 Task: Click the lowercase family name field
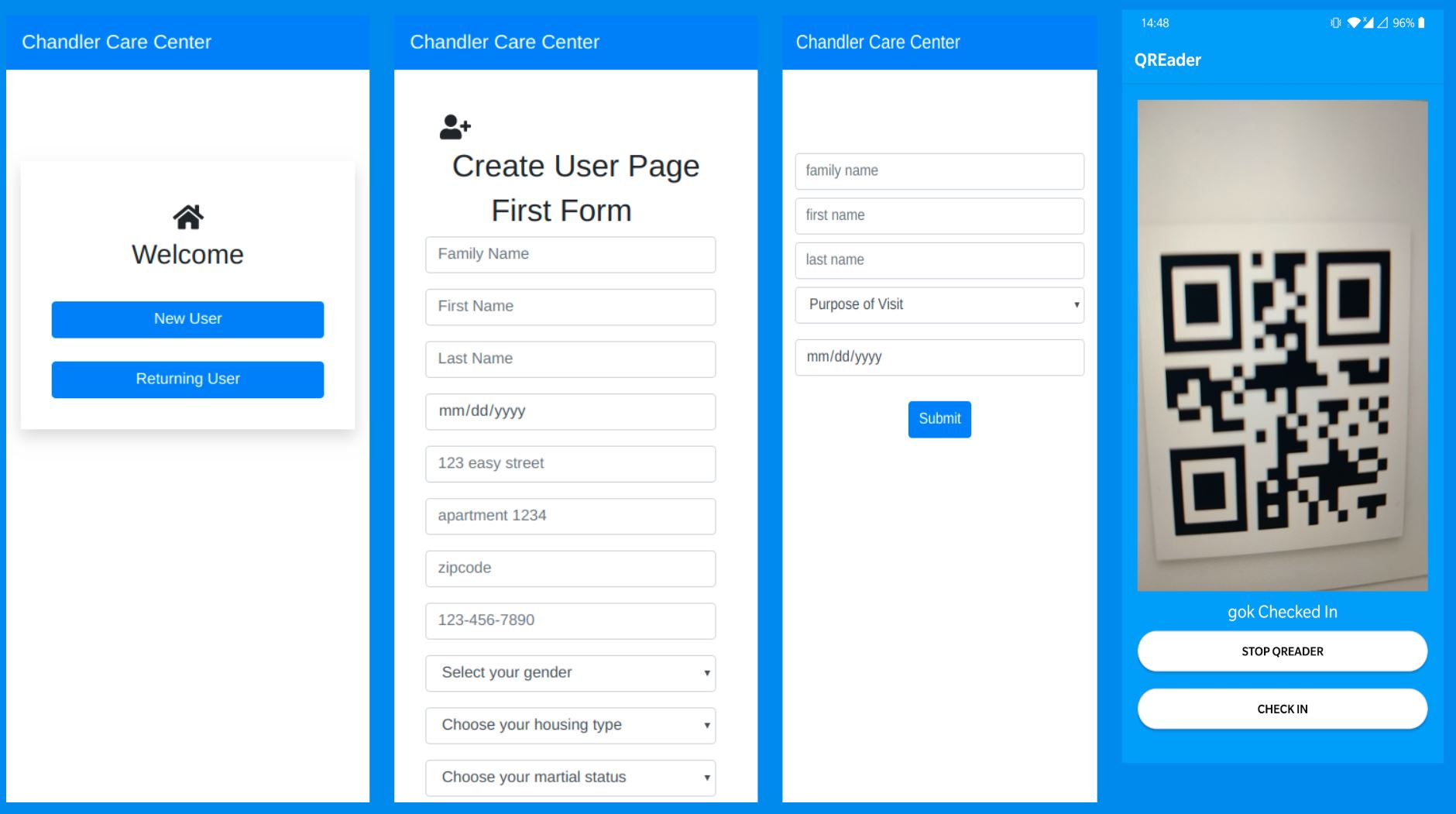pos(939,171)
